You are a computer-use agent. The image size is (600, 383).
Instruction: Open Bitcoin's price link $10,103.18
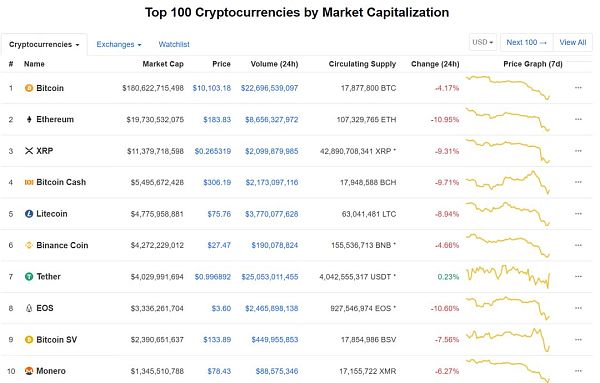pyautogui.click(x=212, y=88)
